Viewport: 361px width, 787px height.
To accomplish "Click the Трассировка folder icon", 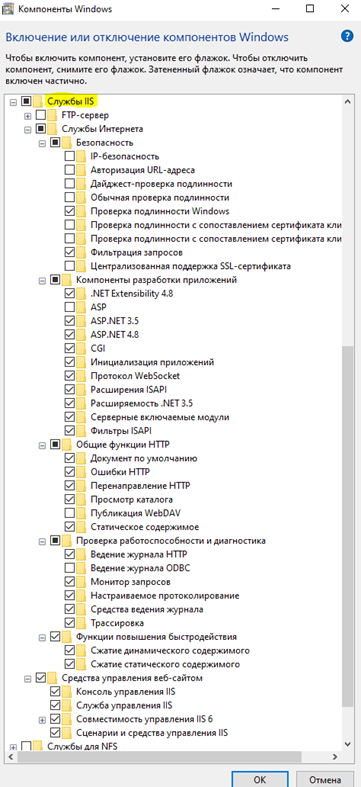I will 82,623.
